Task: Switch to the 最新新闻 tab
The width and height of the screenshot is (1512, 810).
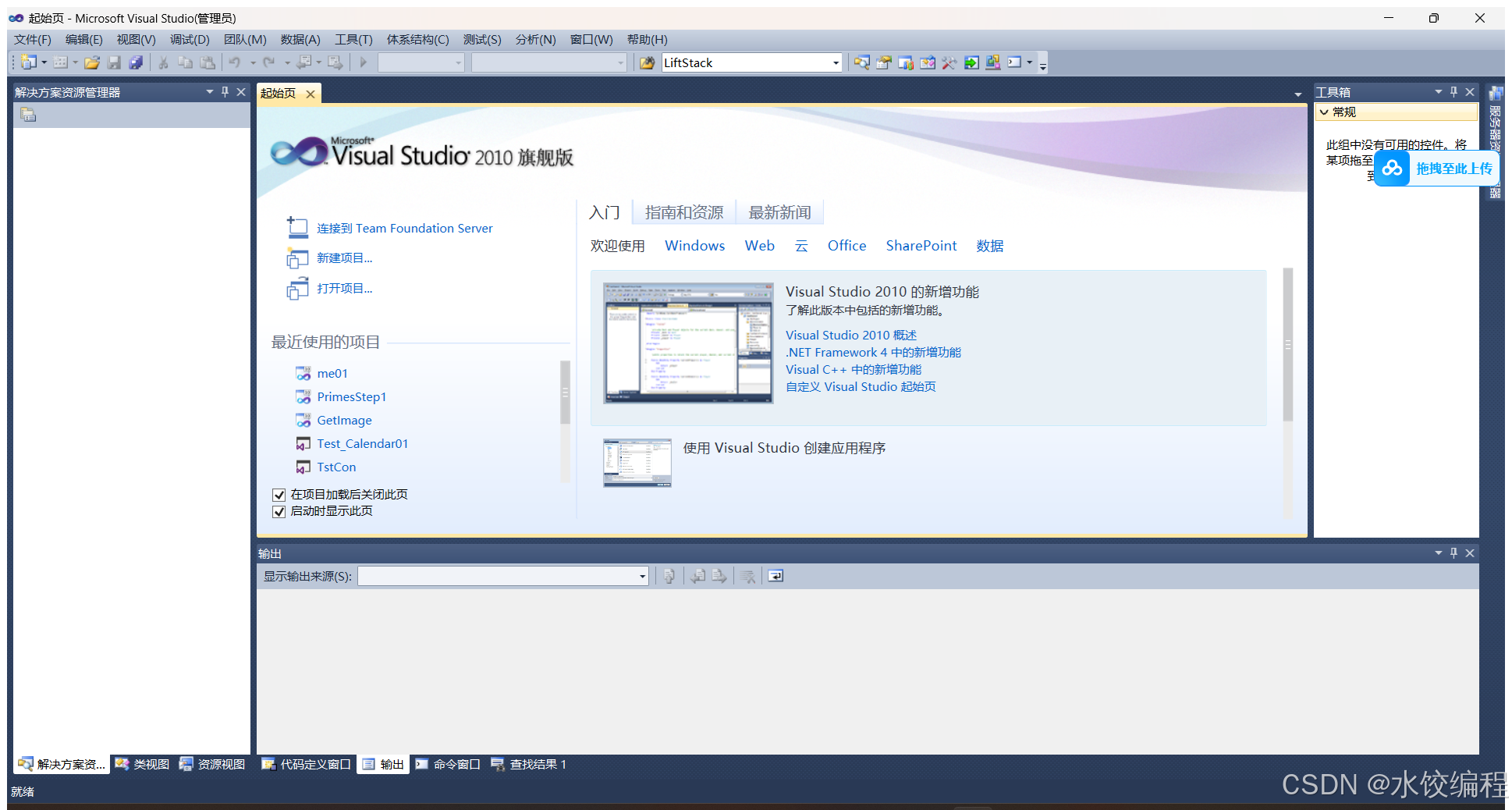Action: pyautogui.click(x=779, y=212)
